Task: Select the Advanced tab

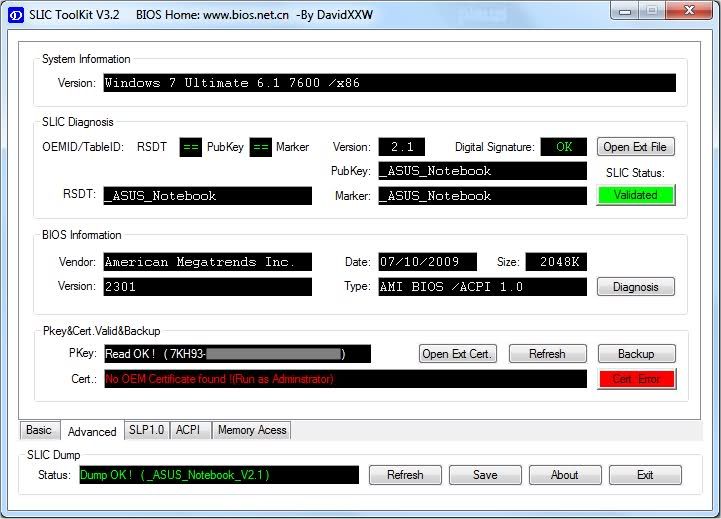Action: click(92, 431)
